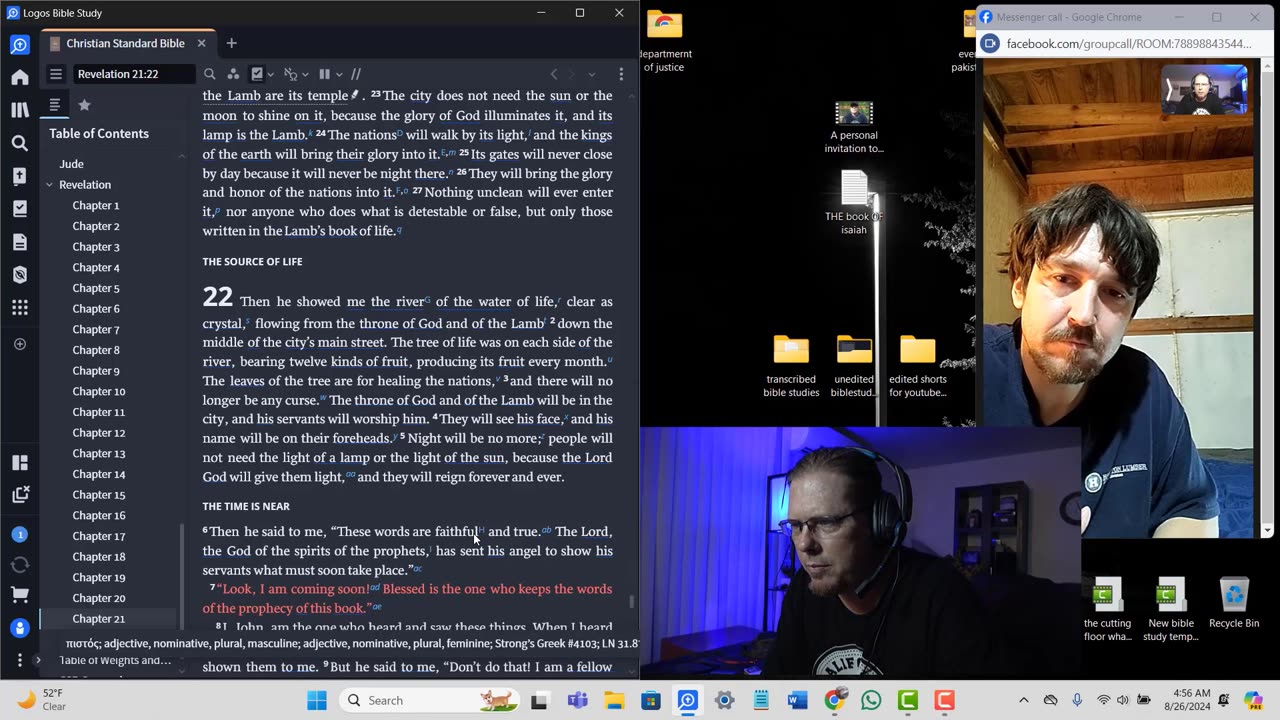
Task: Click the Windows Start button
Action: tap(317, 700)
